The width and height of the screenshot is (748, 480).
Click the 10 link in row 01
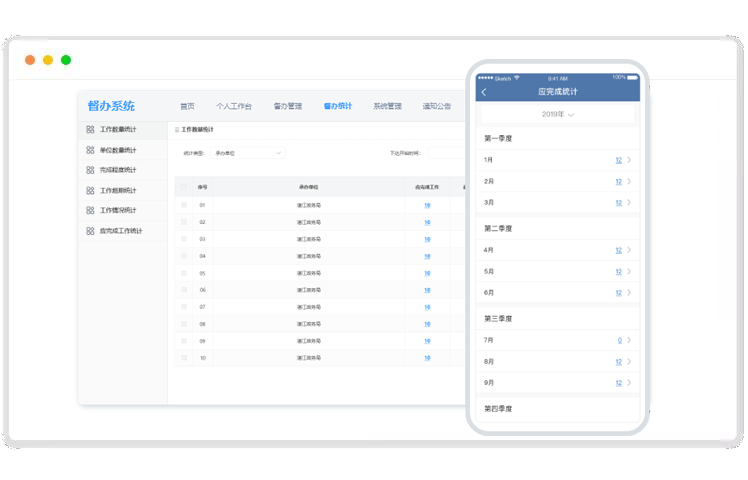[427, 205]
